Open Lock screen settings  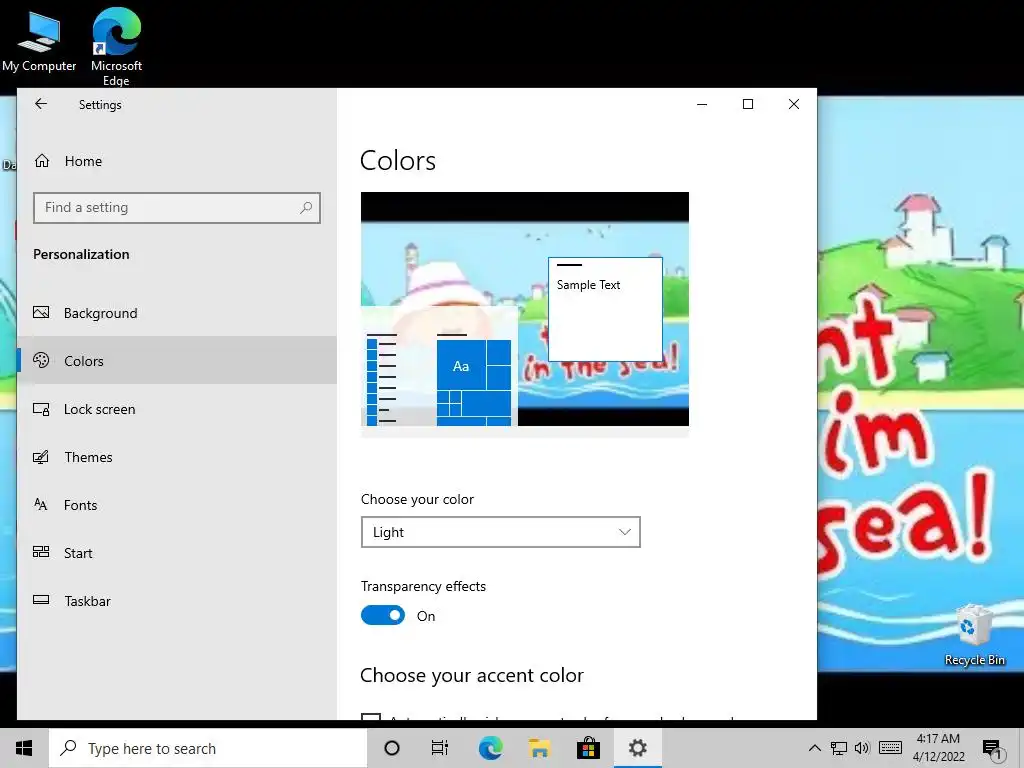tap(176, 409)
